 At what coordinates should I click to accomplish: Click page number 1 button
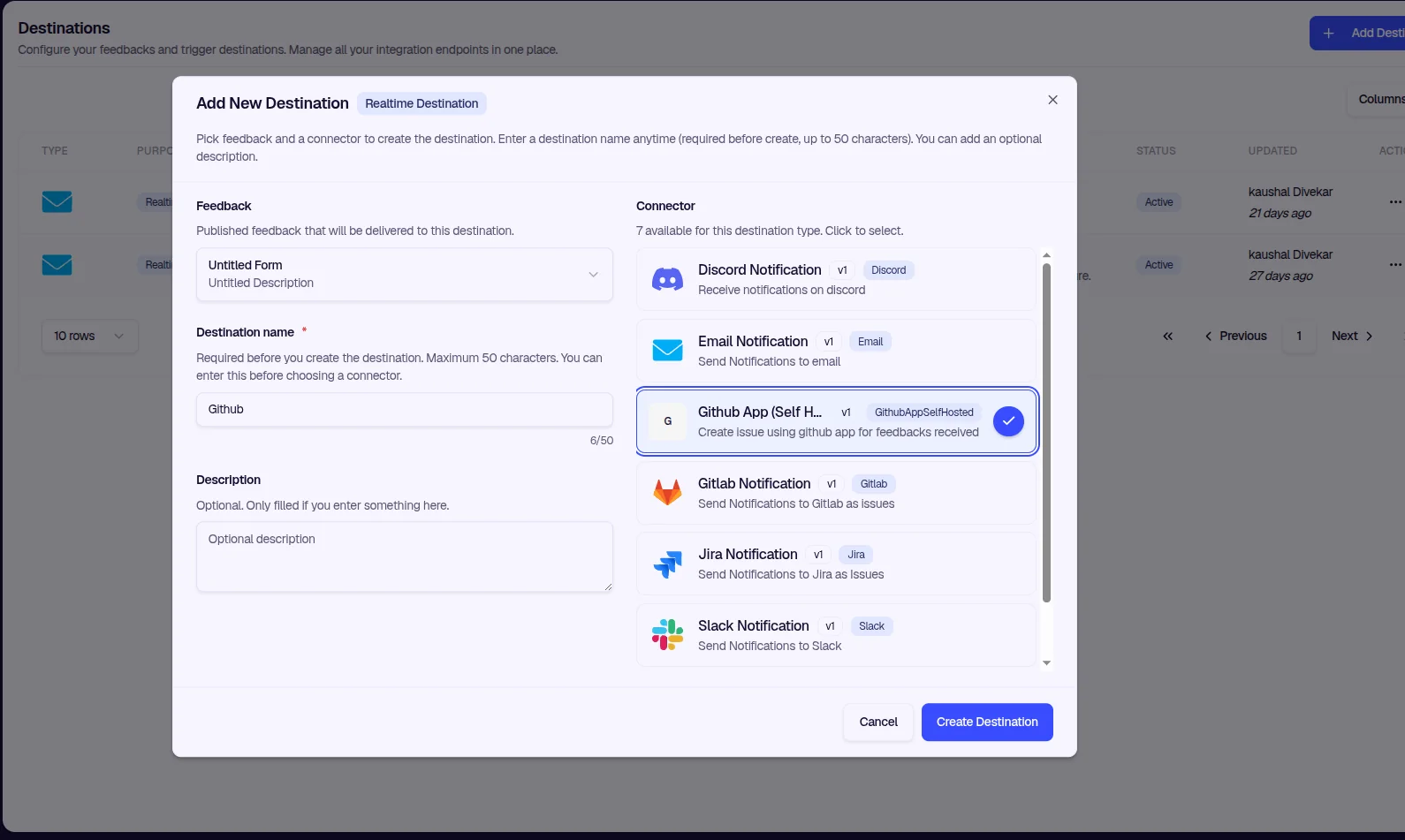[1299, 337]
